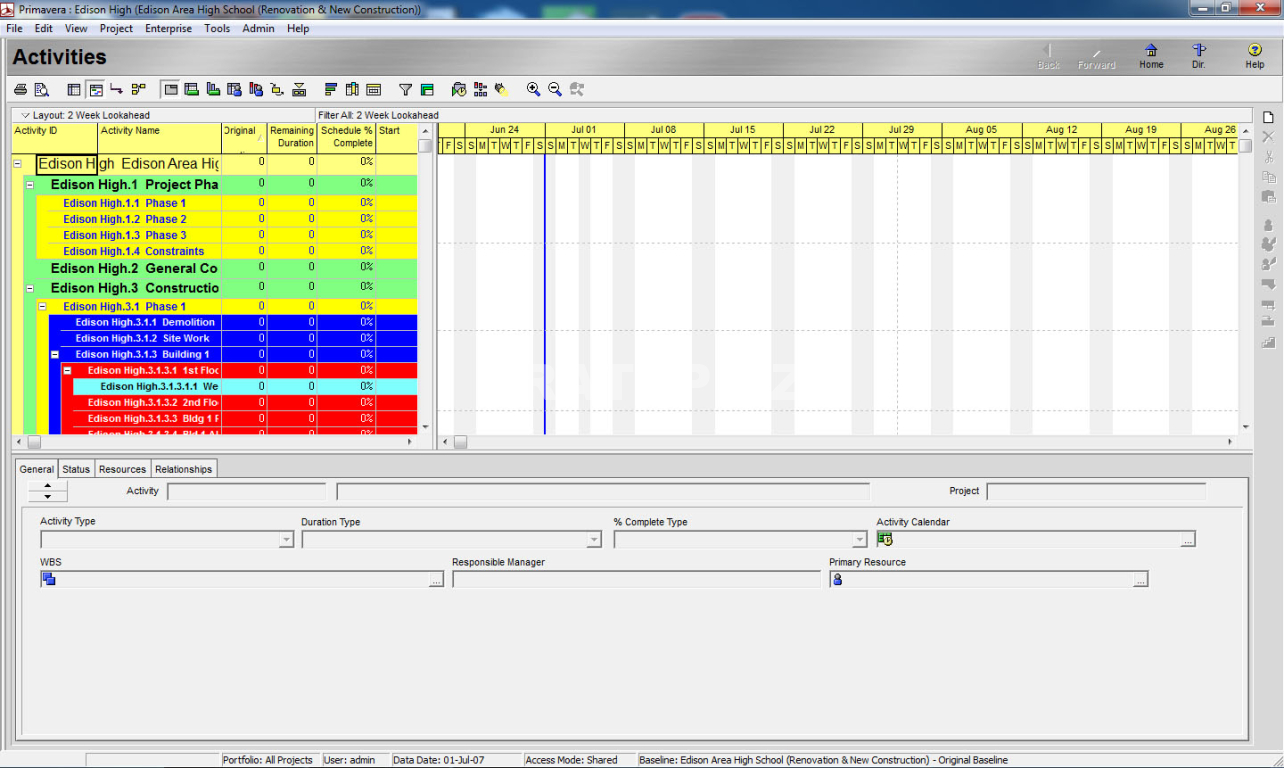1284x768 pixels.
Task: Click the WBS browse ellipsis button
Action: pos(436,580)
